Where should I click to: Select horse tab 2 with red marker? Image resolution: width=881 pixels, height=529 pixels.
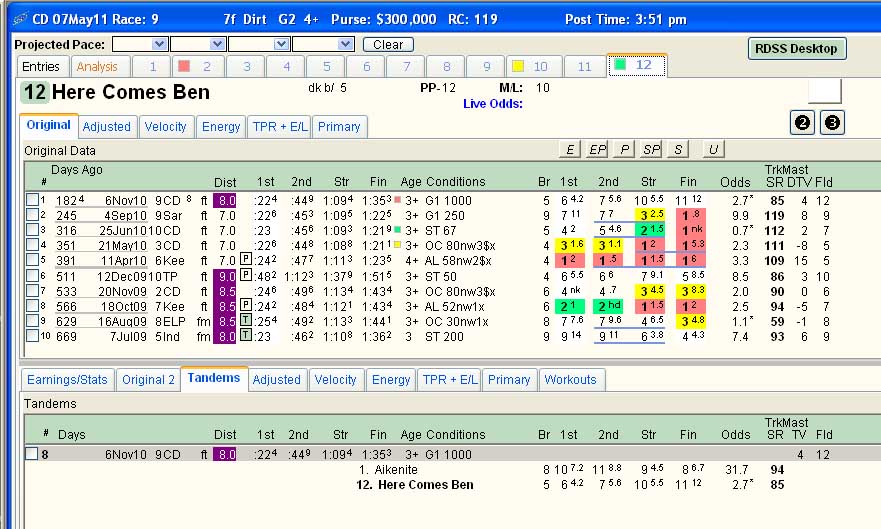[197, 66]
